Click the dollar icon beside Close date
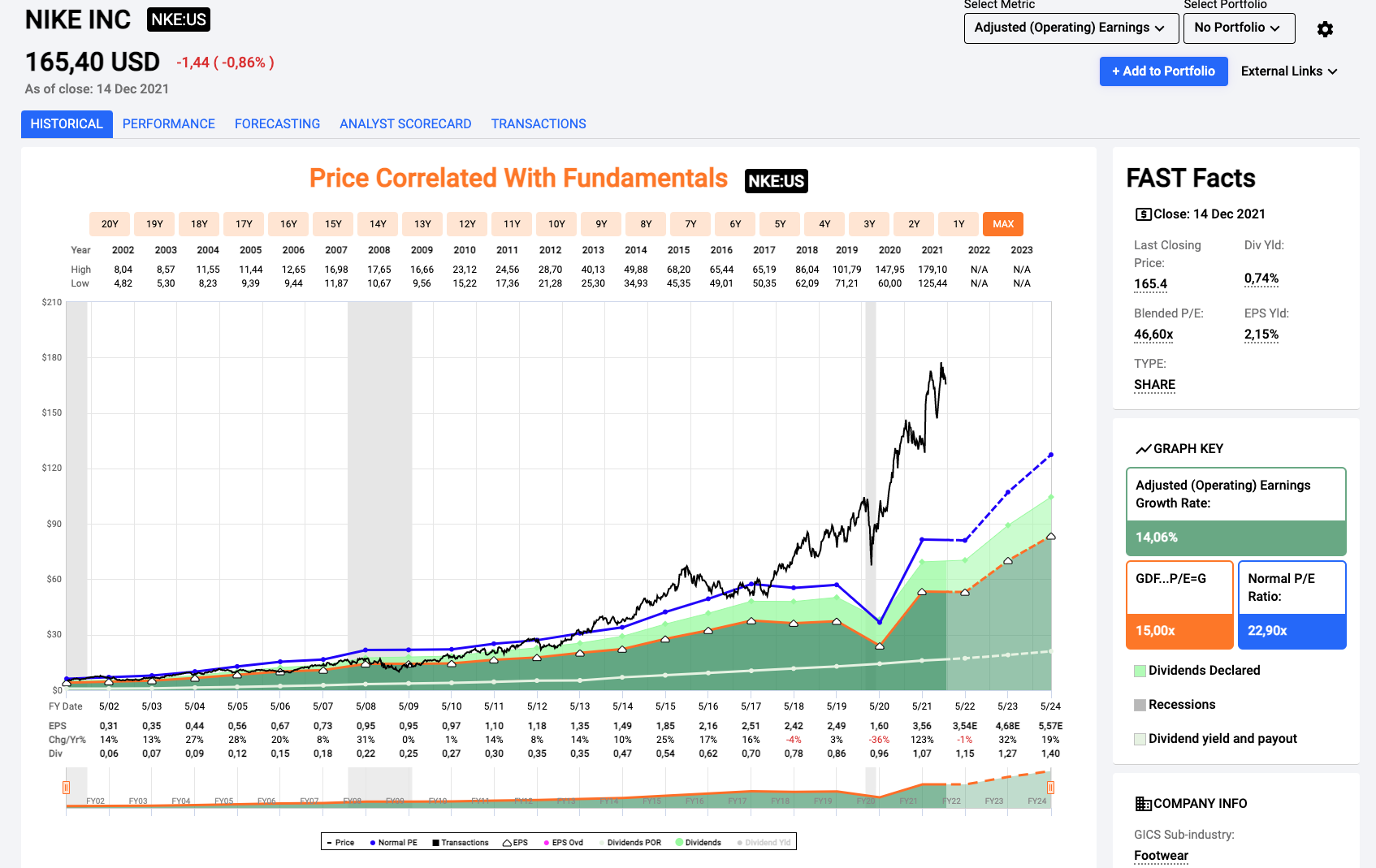Viewport: 1376px width, 868px height. pyautogui.click(x=1143, y=214)
